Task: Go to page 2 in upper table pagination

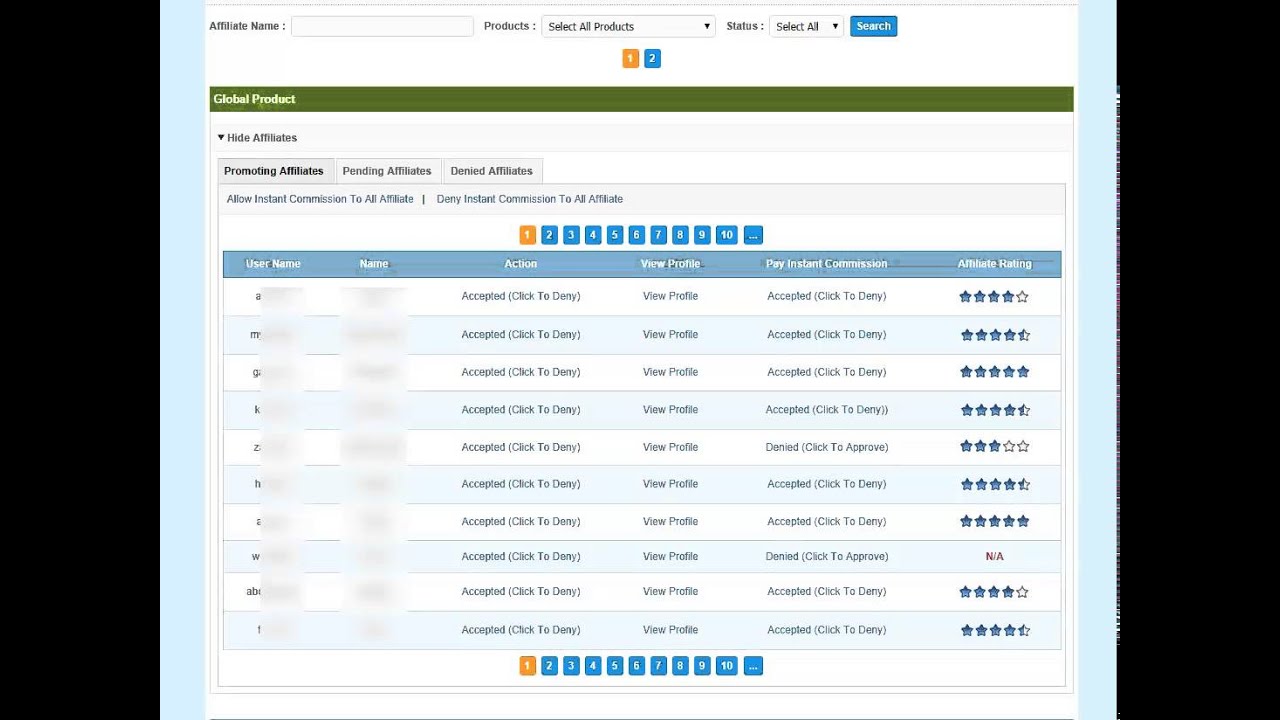Action: 549,235
